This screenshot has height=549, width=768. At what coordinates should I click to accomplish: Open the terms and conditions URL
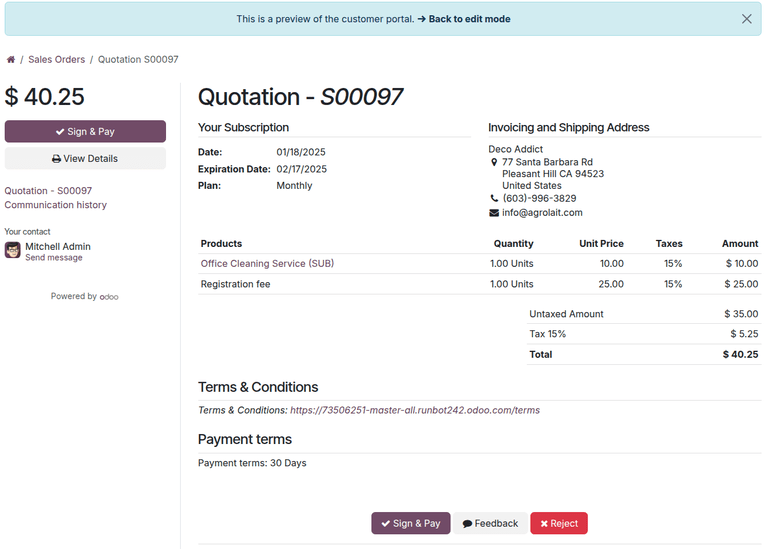(415, 410)
